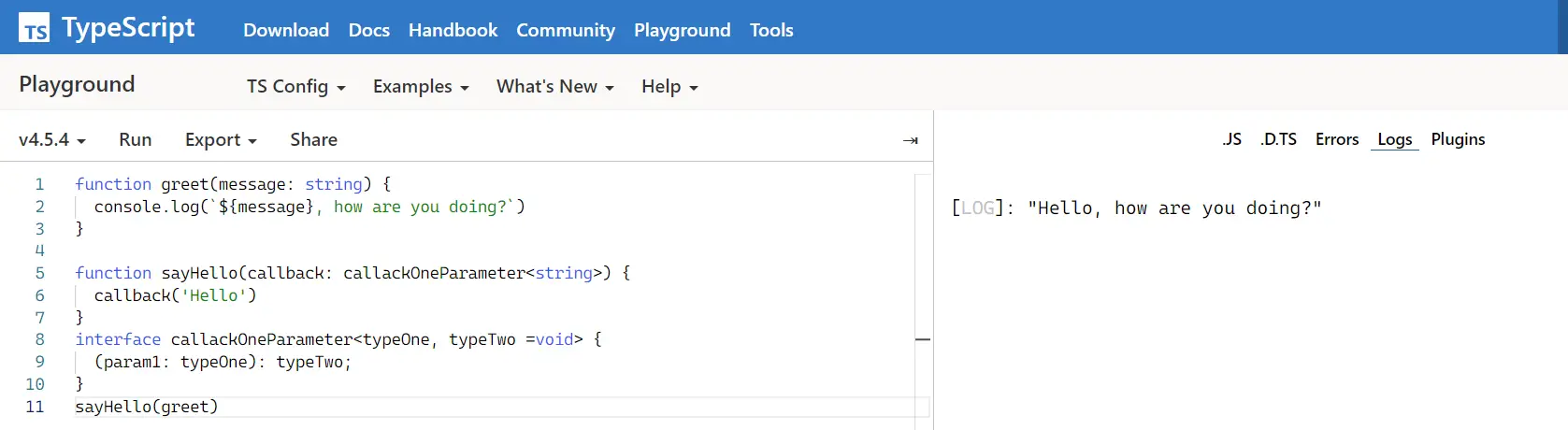Click the TypeScript TS logo icon
Image resolution: width=1568 pixels, height=430 pixels.
(35, 28)
